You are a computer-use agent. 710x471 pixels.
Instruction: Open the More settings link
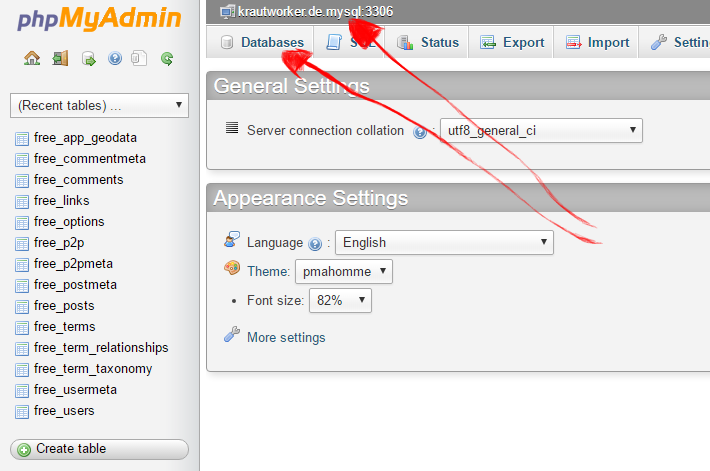[x=286, y=337]
